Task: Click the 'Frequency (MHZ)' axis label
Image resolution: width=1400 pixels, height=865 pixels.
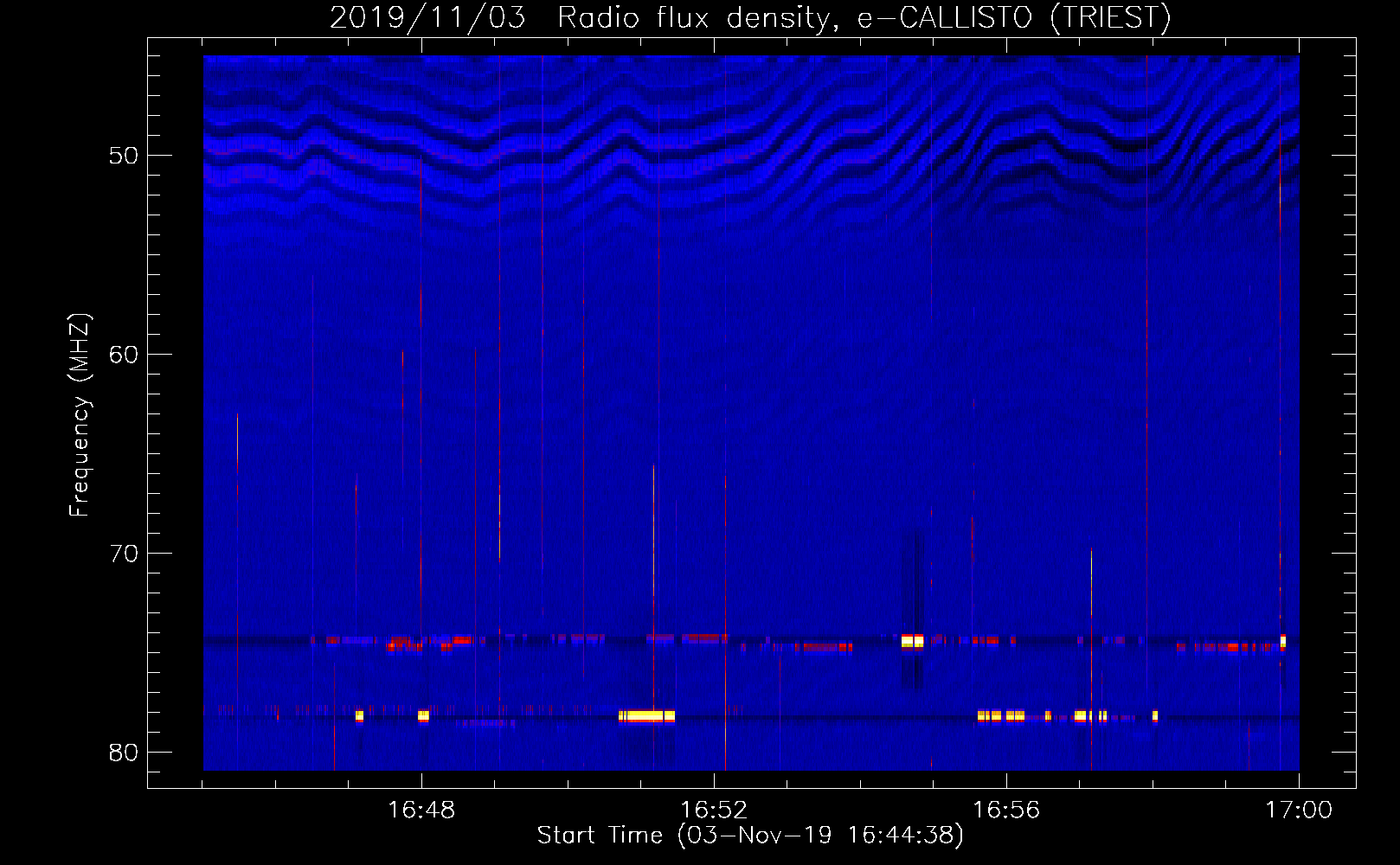Action: coord(79,415)
